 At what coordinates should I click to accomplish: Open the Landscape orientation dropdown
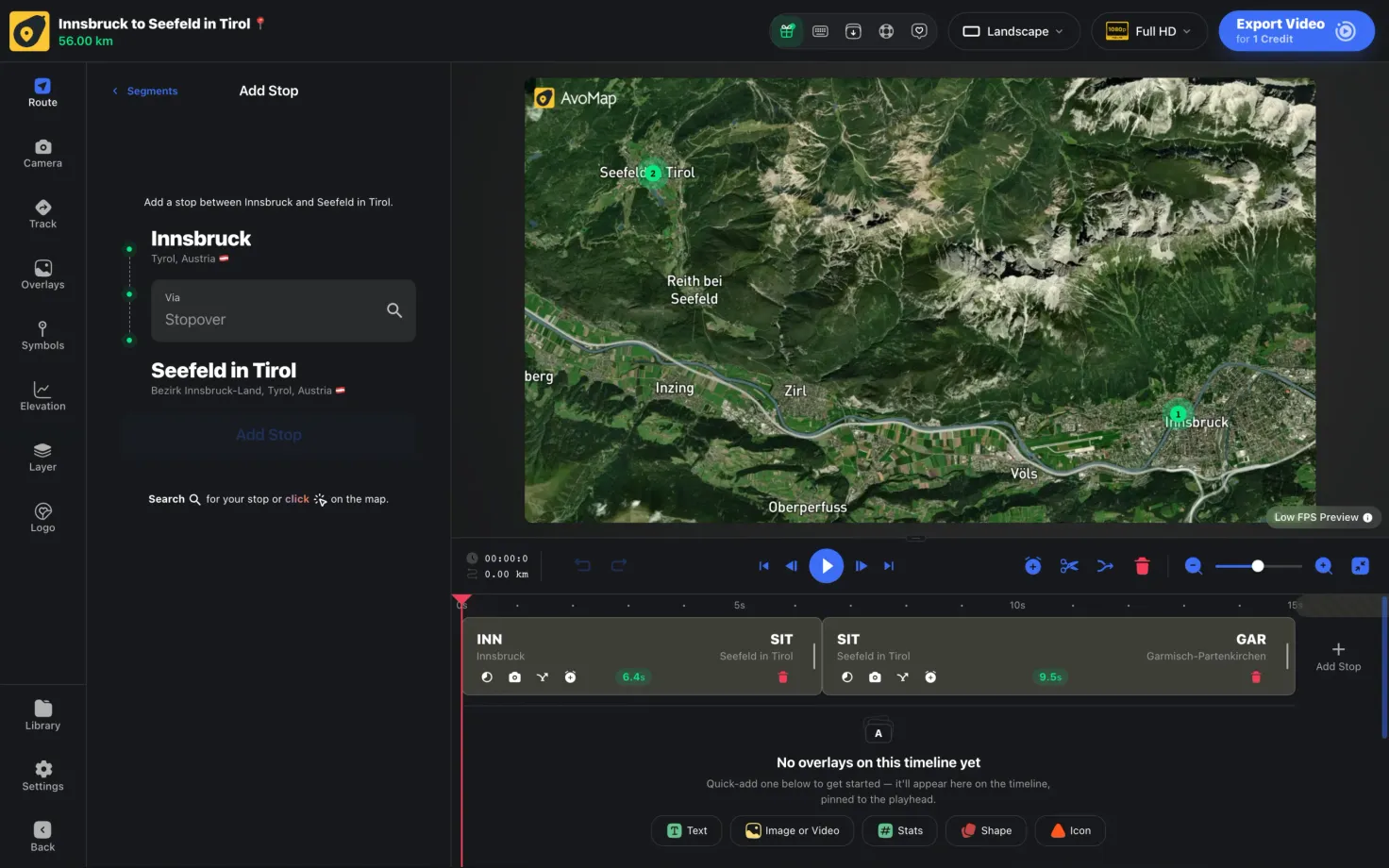(1013, 31)
